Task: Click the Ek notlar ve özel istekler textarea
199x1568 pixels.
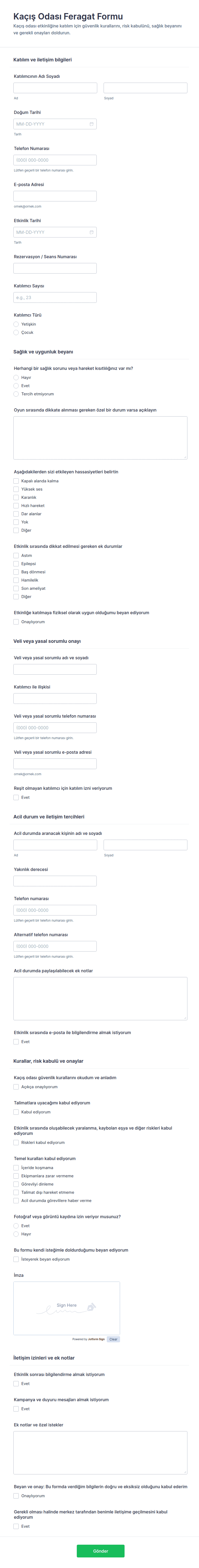Action: (x=100, y=1452)
